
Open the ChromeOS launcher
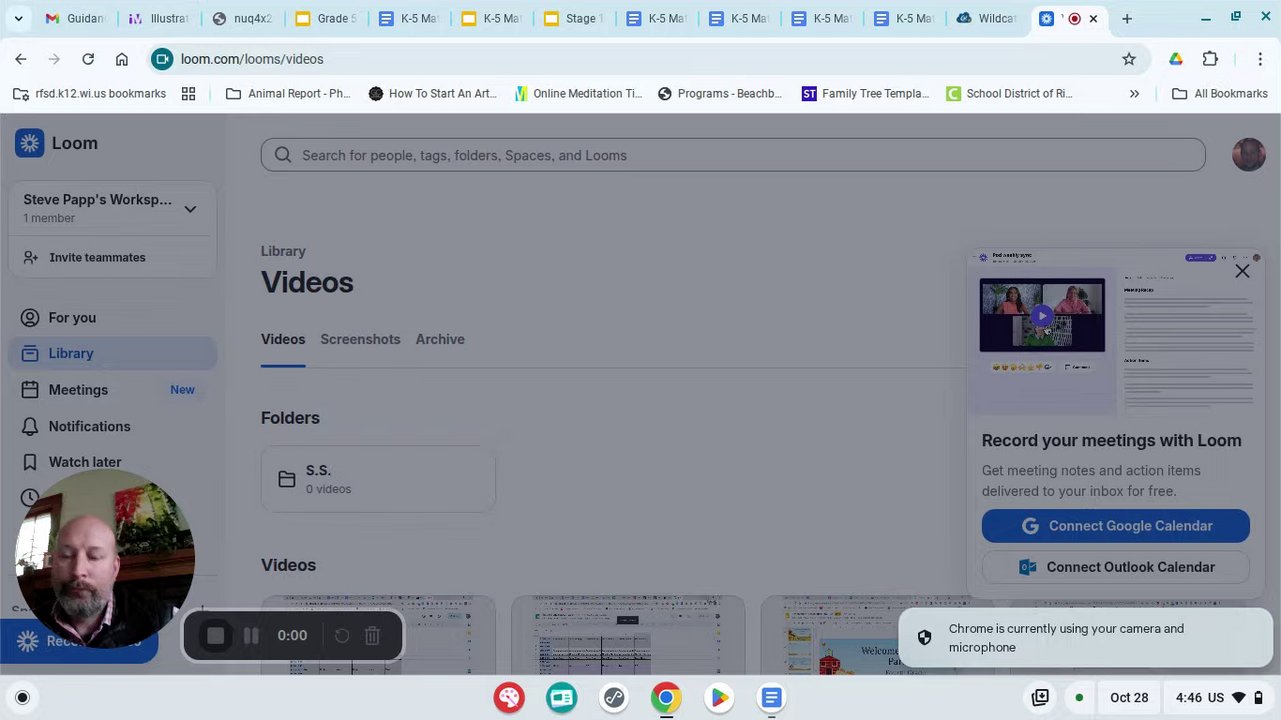(23, 698)
